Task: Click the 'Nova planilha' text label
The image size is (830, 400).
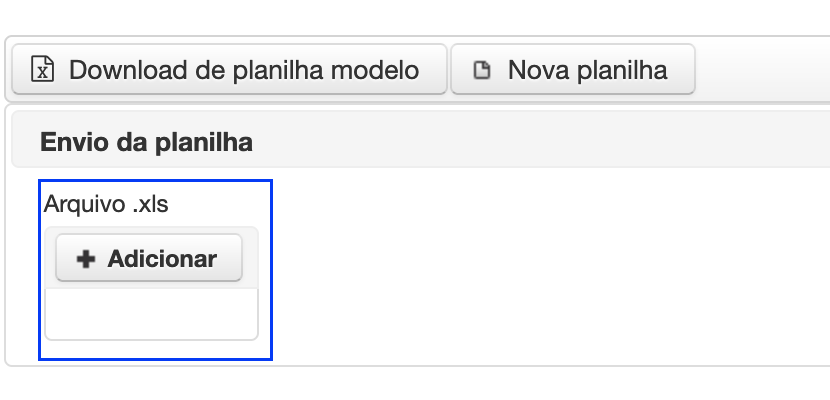Action: (588, 70)
